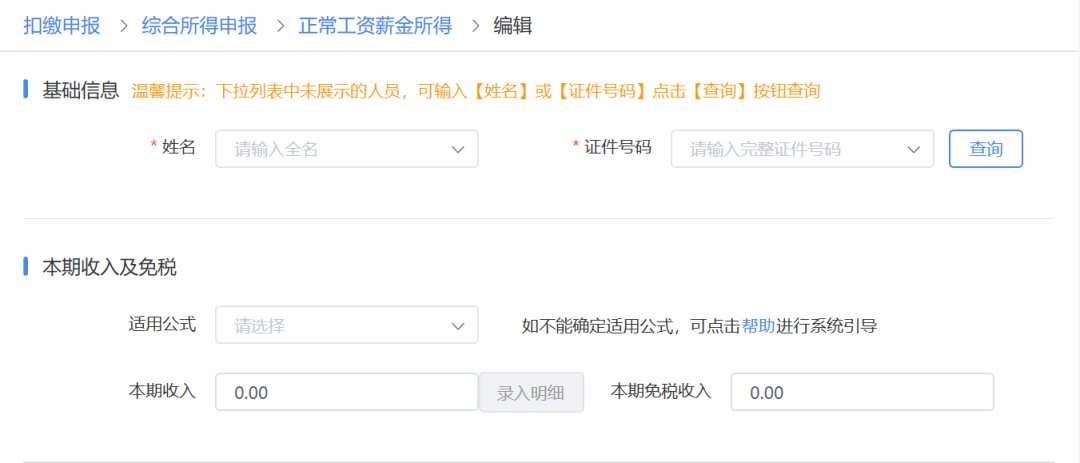
Task: Open the 帮助 link for formula guidance
Action: point(758,326)
